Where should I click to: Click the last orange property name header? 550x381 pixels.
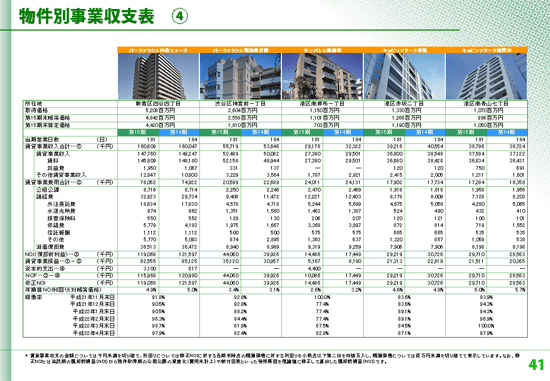487,50
